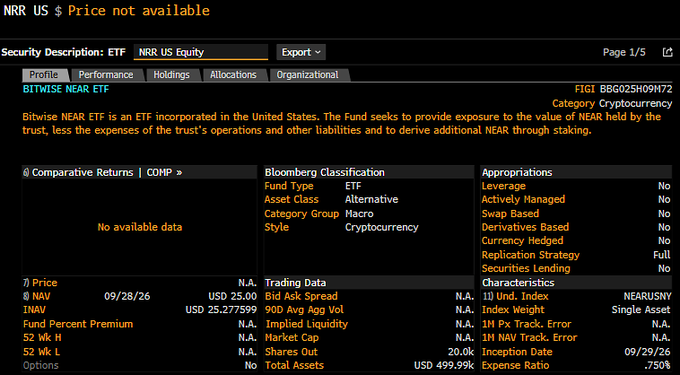Click the Index Weight Single Asset value
680x375 pixels.
(x=641, y=310)
